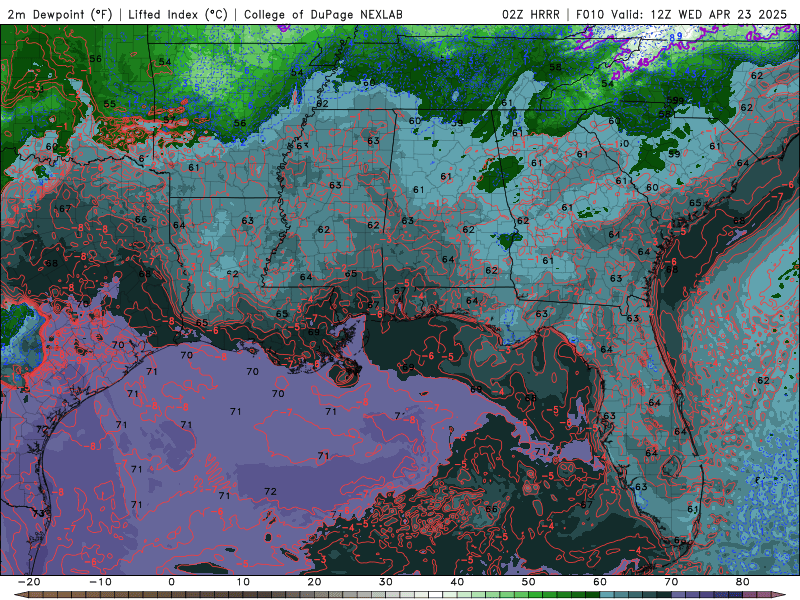Click the '40' colorbar tick label
The height and width of the screenshot is (600, 800).
[457, 582]
